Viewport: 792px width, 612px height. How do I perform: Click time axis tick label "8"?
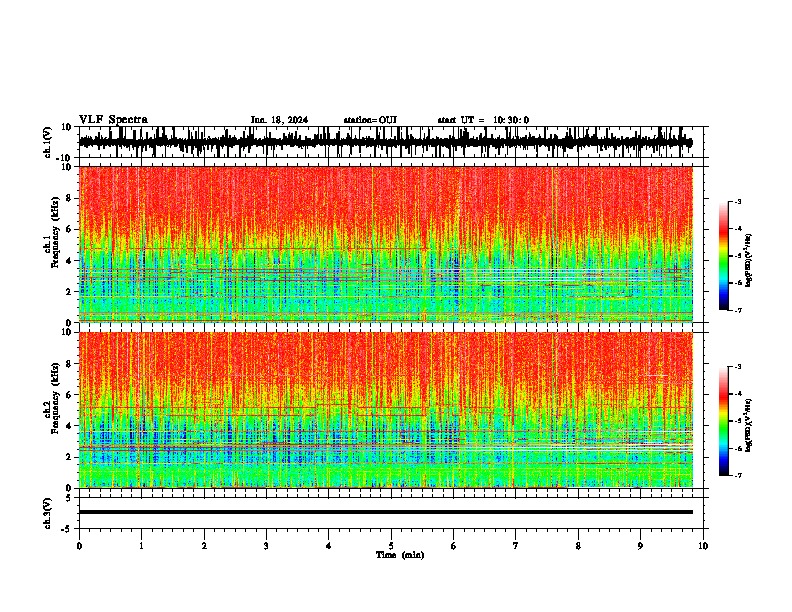pos(578,546)
